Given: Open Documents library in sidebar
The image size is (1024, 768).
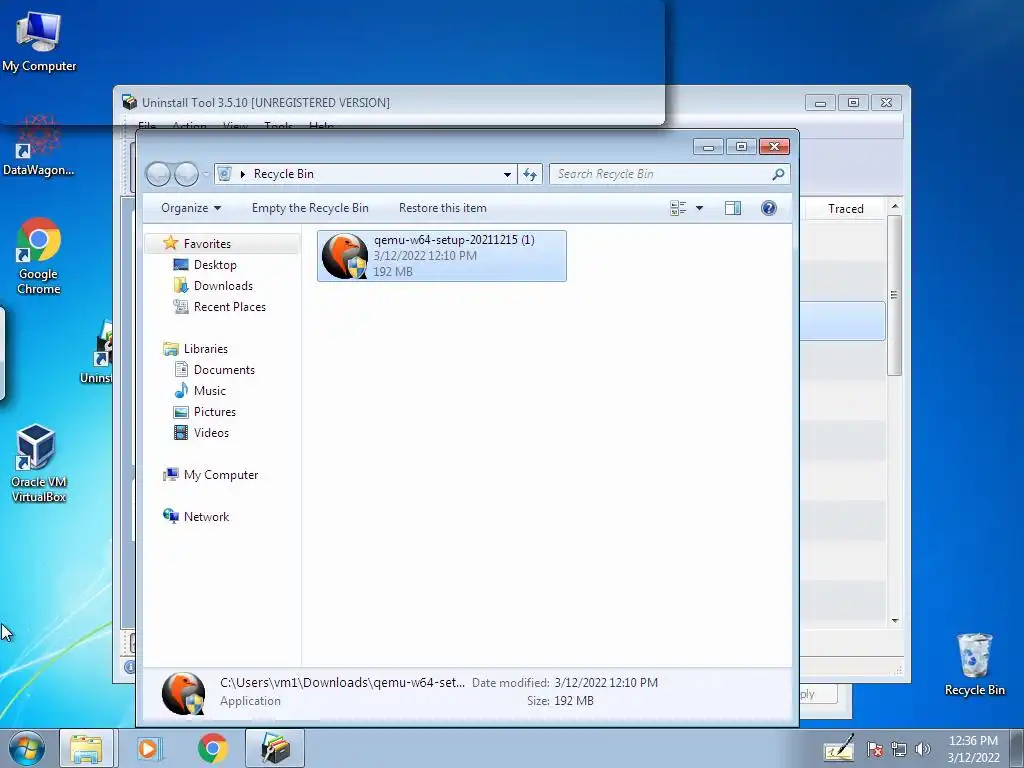Looking at the screenshot, I should (224, 370).
